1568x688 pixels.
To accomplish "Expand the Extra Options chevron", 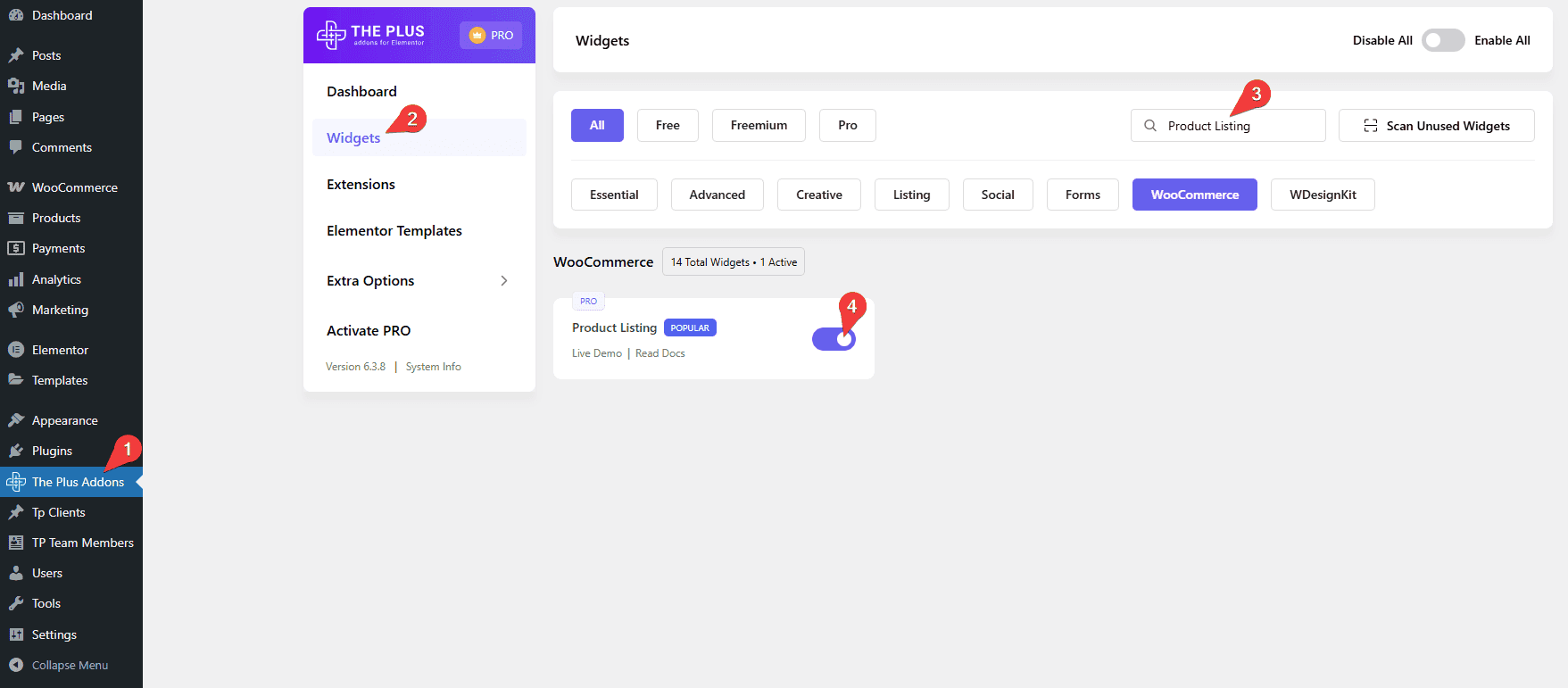I will pos(504,280).
